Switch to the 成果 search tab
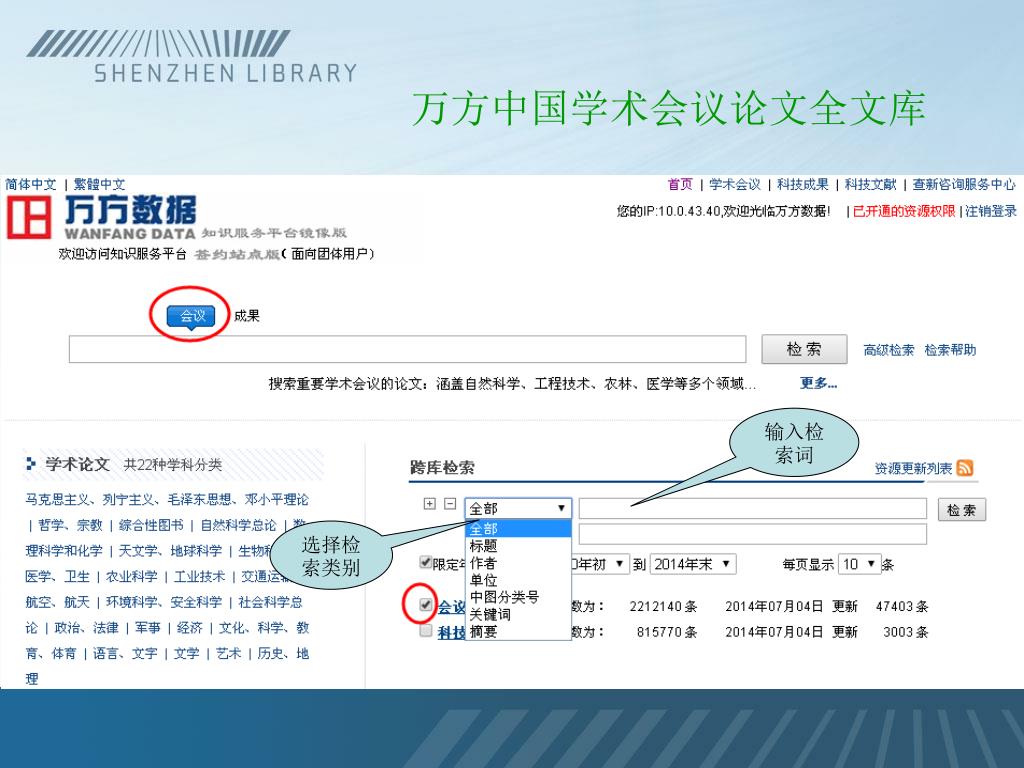1024x768 pixels. point(247,316)
